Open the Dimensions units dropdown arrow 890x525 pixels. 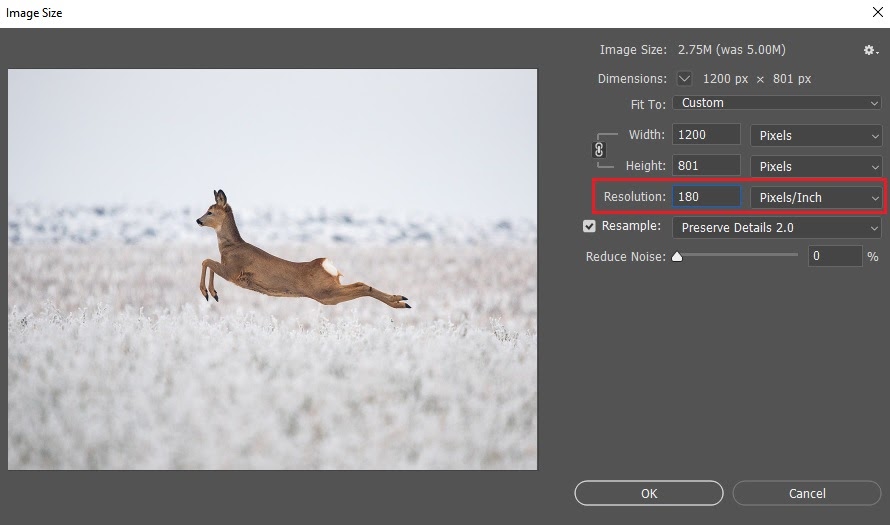pyautogui.click(x=684, y=79)
